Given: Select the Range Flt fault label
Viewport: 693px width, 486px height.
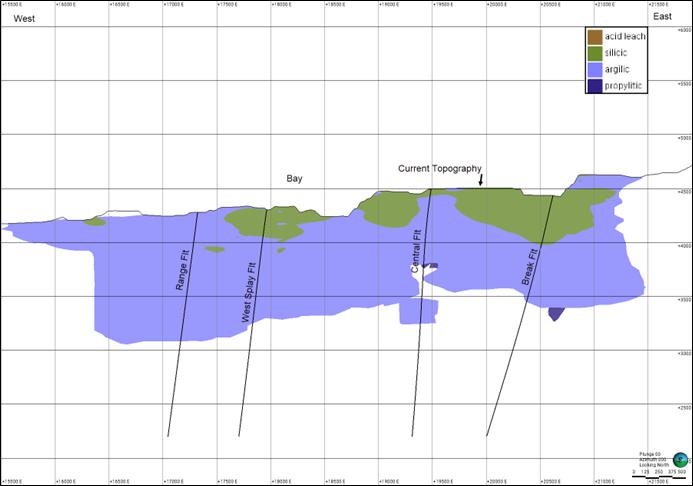Looking at the screenshot, I should 182,270.
